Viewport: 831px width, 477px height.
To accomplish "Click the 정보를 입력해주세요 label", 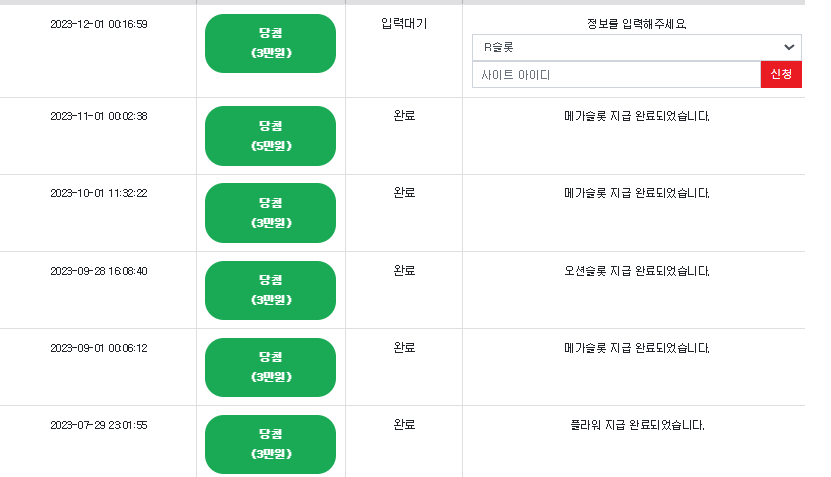I will pos(636,24).
